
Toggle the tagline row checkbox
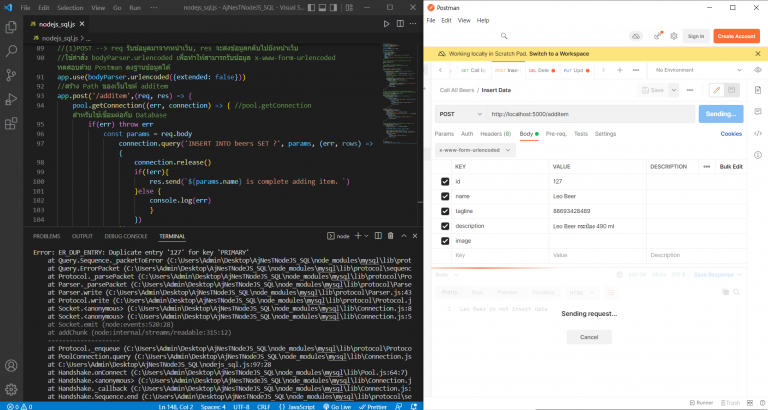tap(445, 211)
